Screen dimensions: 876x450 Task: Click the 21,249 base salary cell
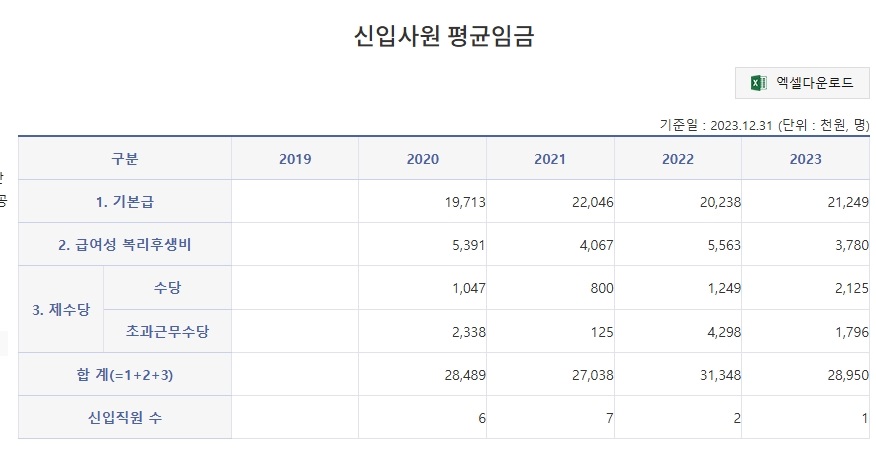[806, 201]
